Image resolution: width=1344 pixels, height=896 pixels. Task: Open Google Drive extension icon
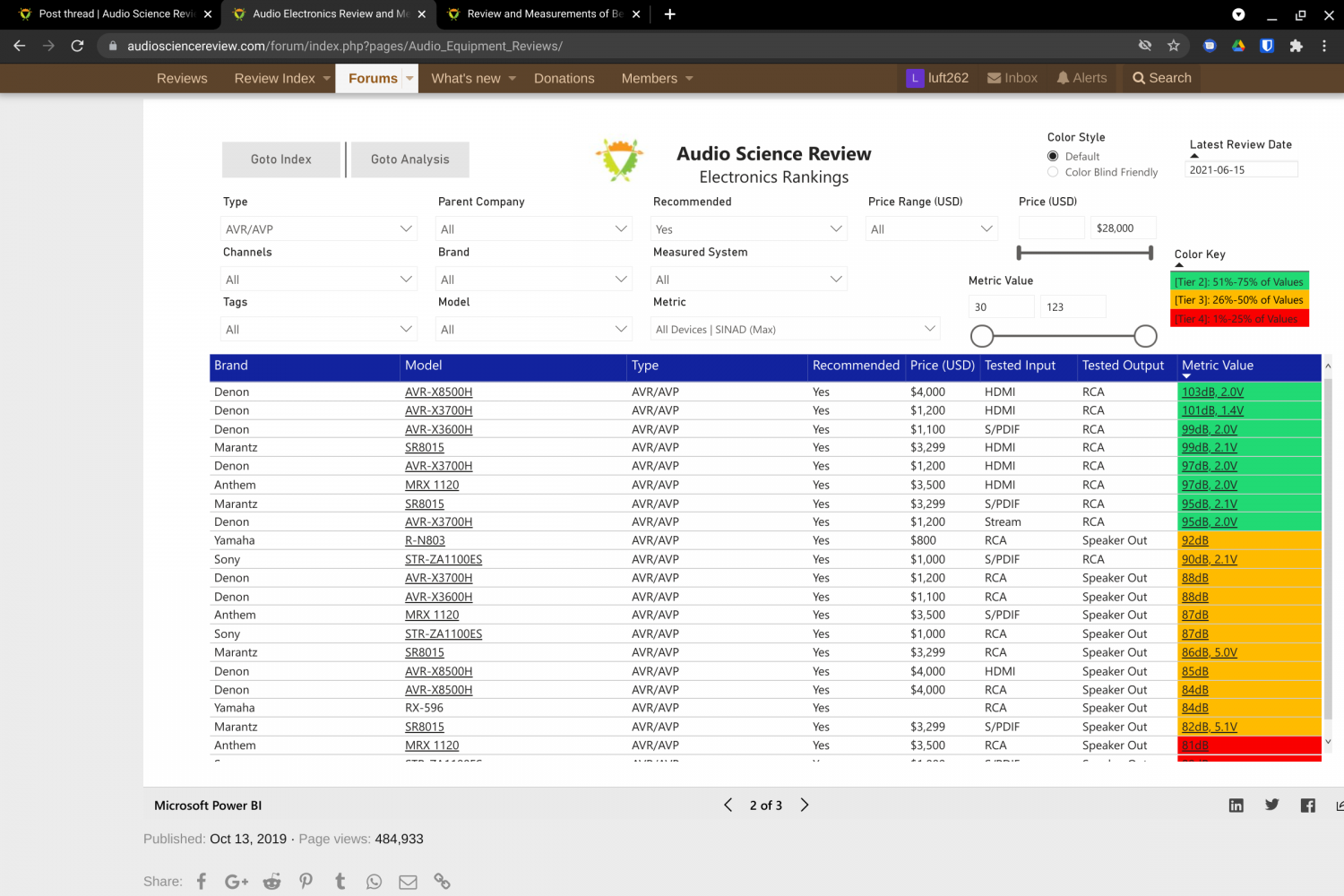[1238, 46]
